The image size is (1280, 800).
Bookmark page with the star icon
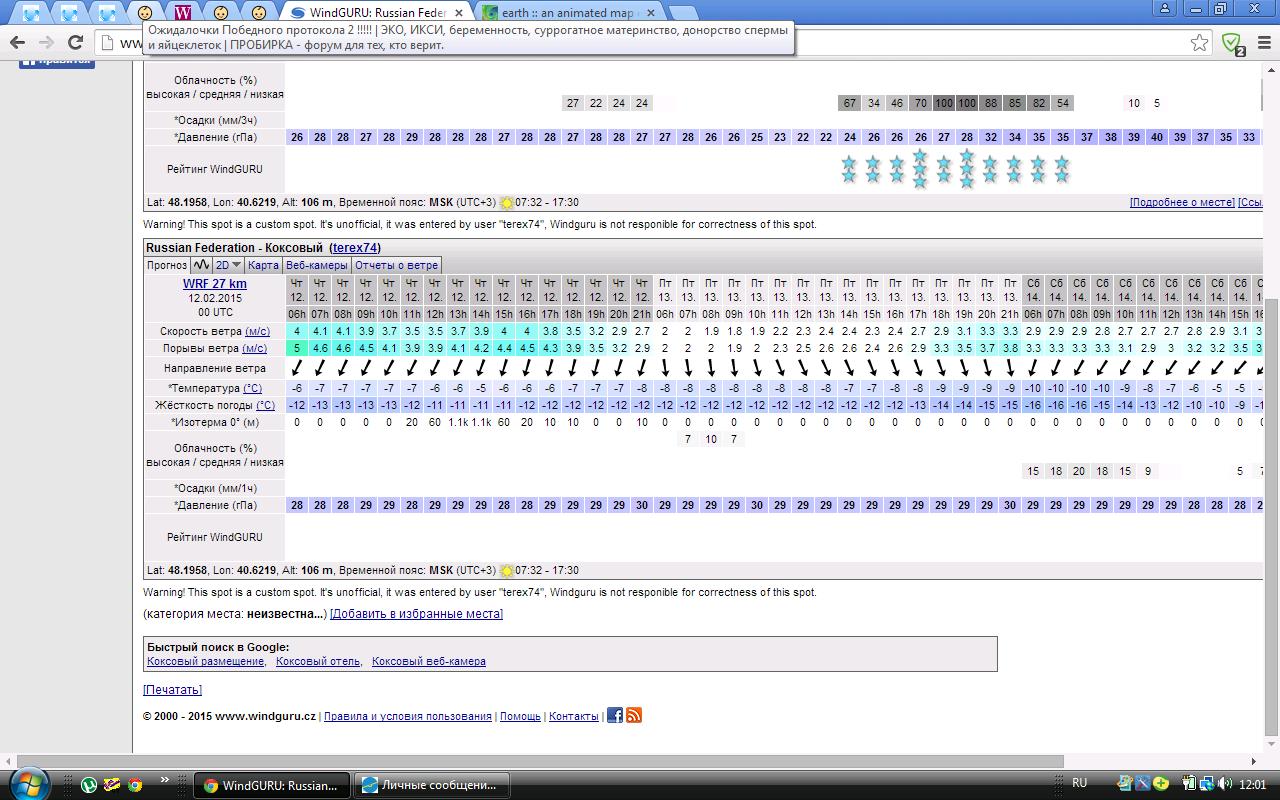(x=1199, y=43)
